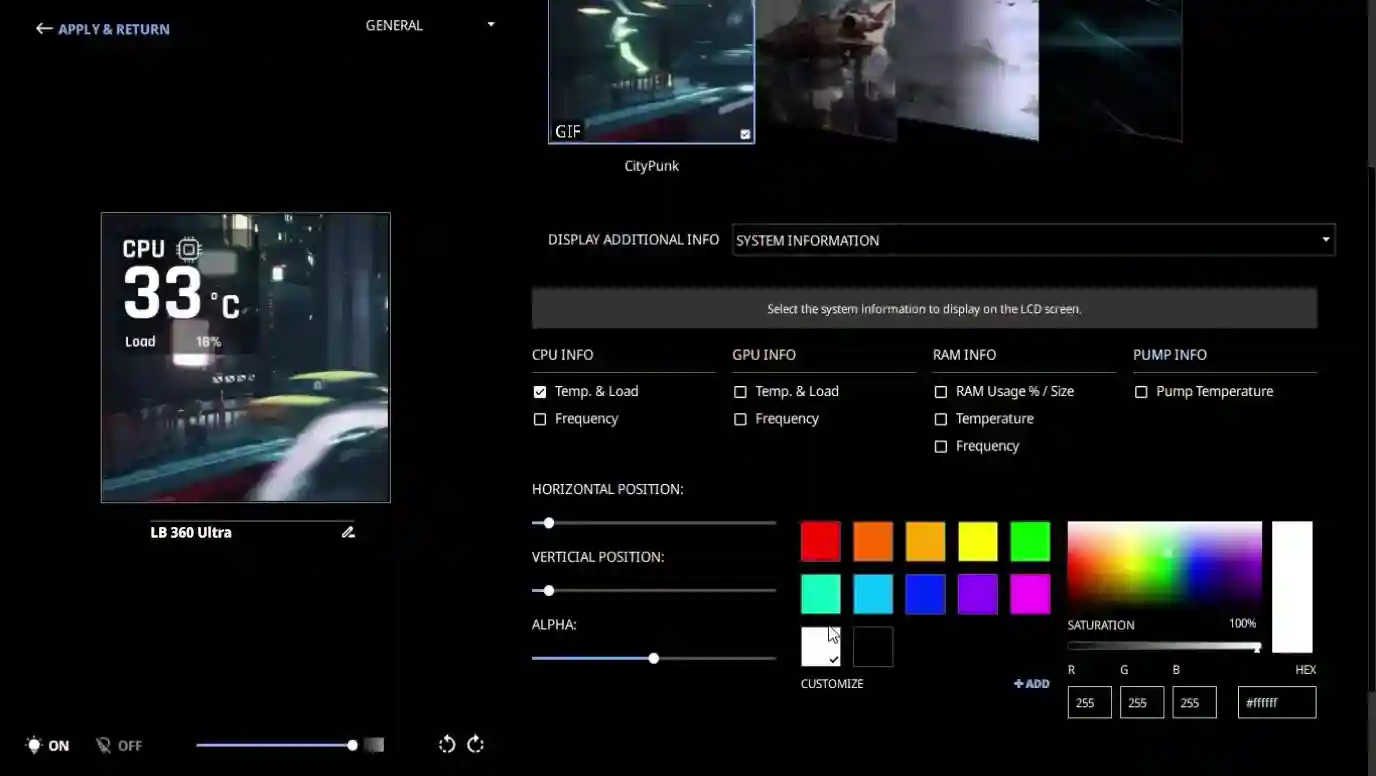Click ADD to save a custom color
This screenshot has width=1376, height=776.
pyautogui.click(x=1031, y=683)
